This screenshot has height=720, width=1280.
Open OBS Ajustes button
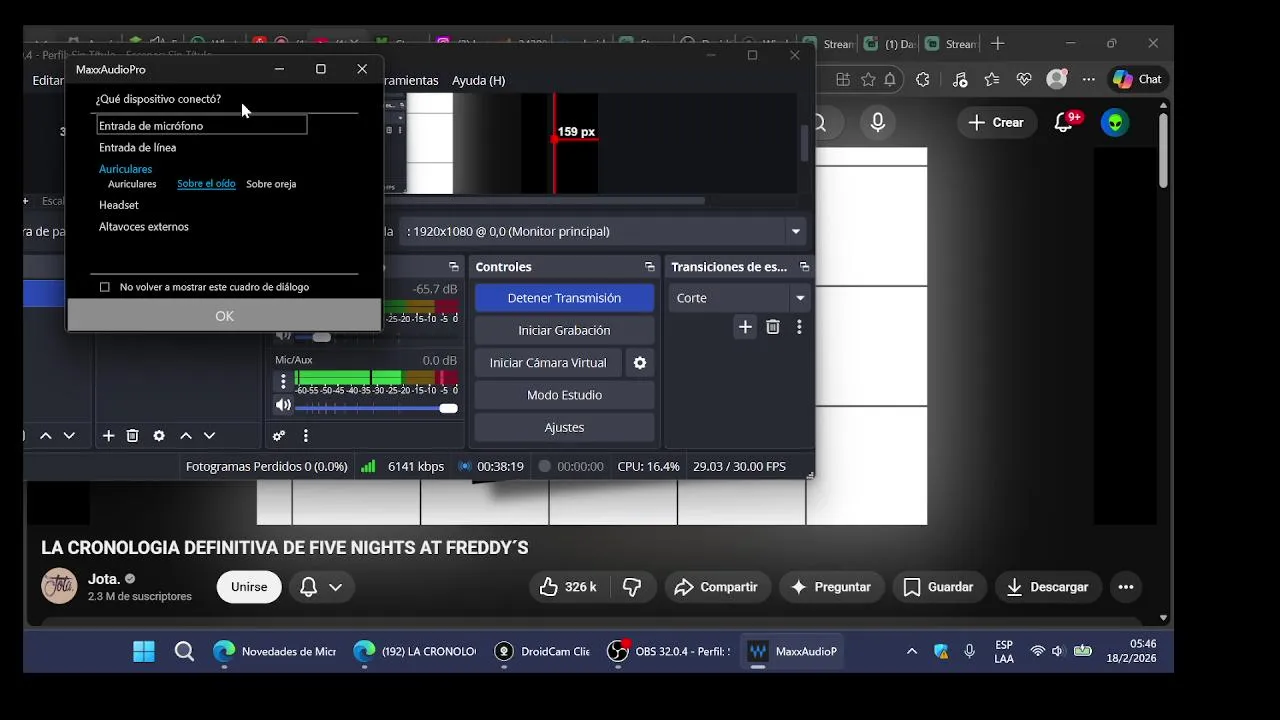coord(564,427)
